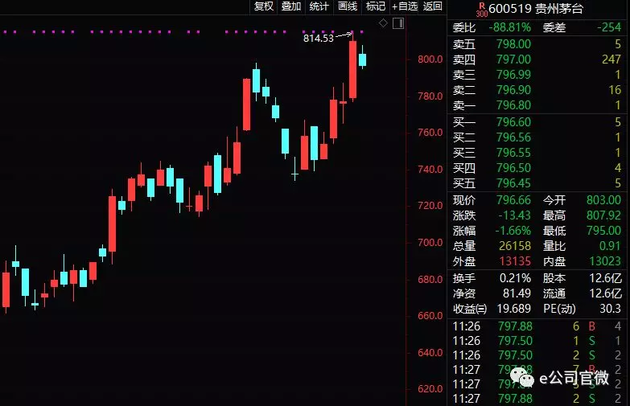
Task: Click 量比 value 0.91
Action: (610, 246)
